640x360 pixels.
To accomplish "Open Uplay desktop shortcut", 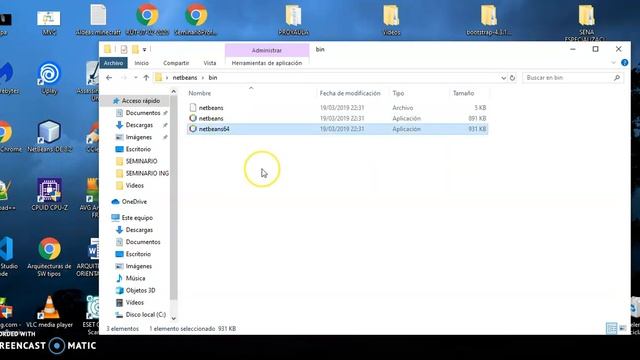I will 49,78.
